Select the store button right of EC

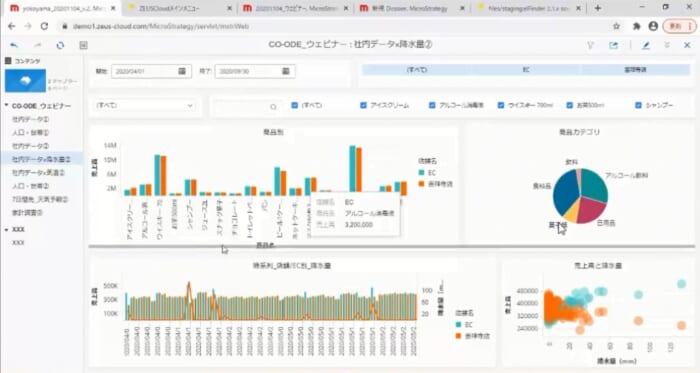click(635, 70)
